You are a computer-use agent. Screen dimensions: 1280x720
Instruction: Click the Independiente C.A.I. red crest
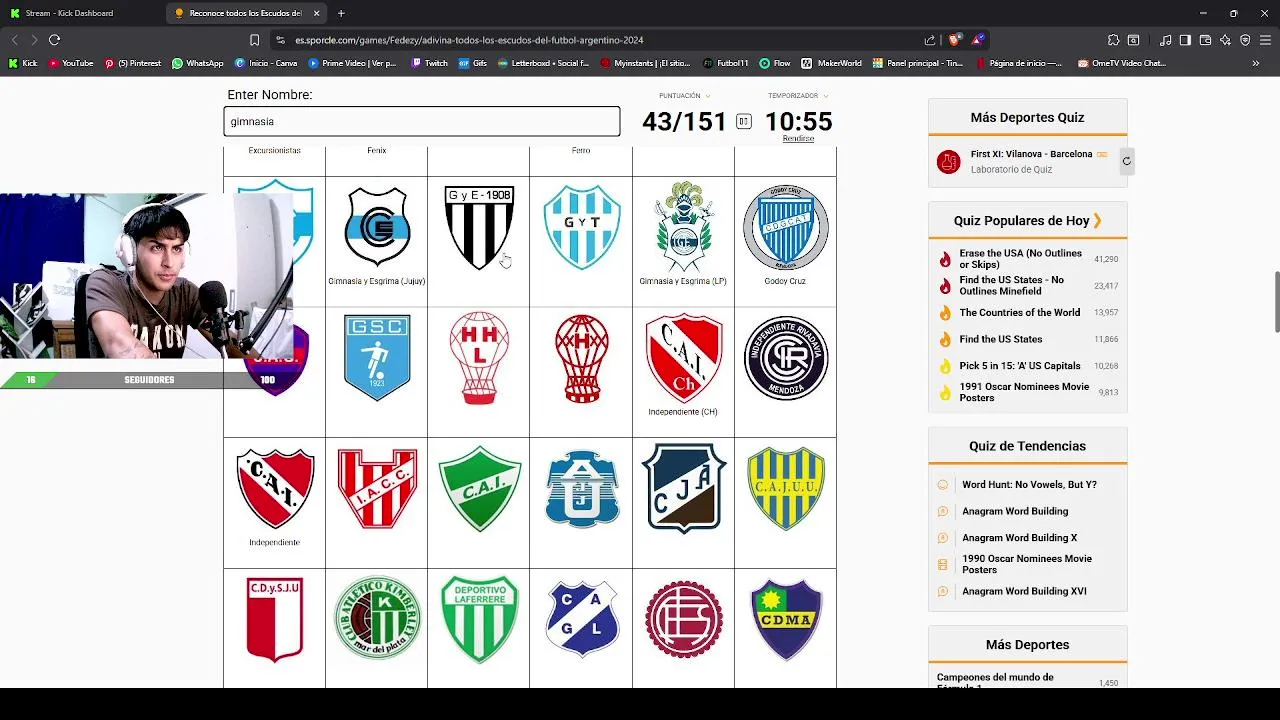[275, 488]
